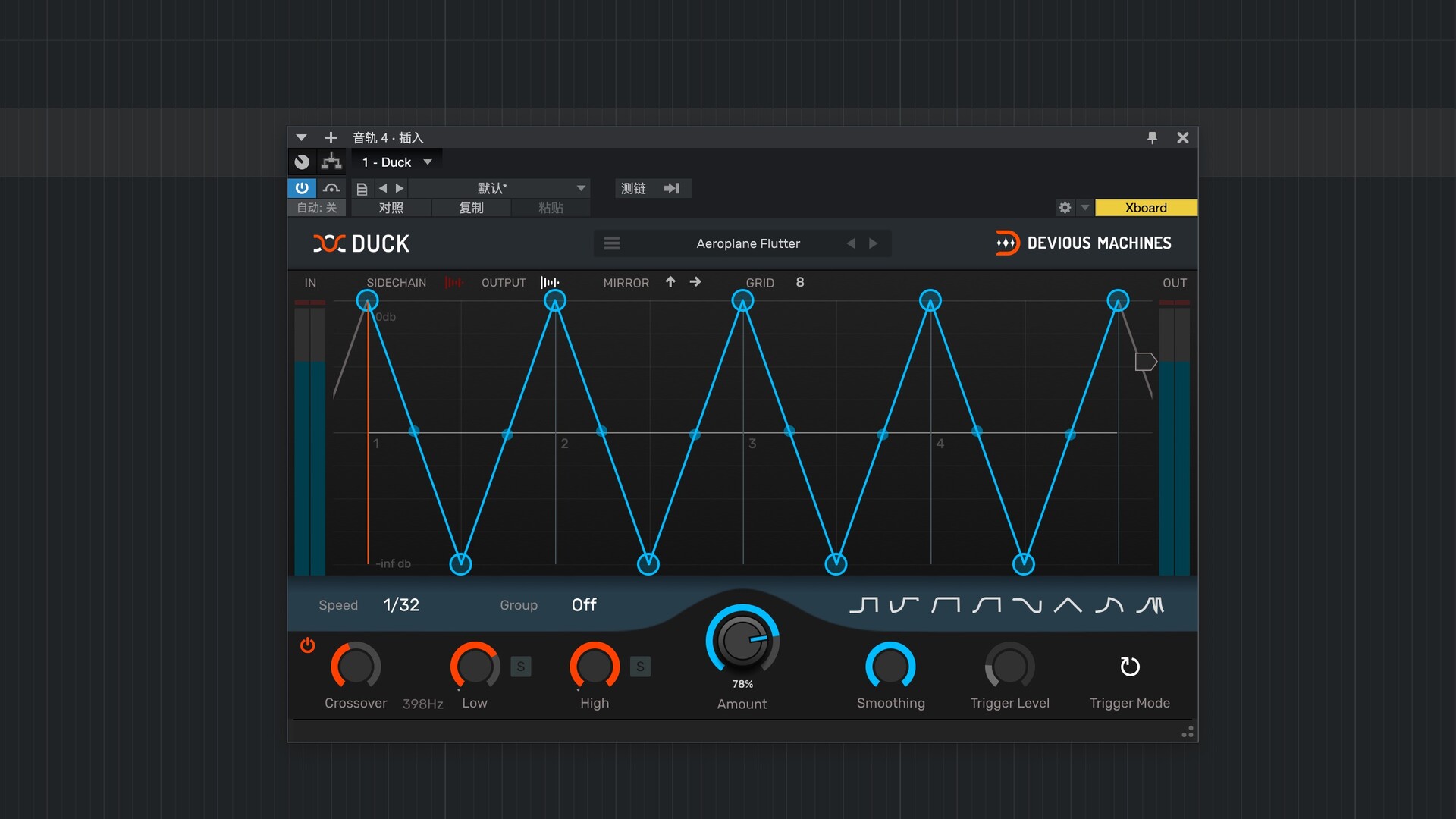
Task: Select the seventh curved-hump shape preset
Action: click(1109, 605)
